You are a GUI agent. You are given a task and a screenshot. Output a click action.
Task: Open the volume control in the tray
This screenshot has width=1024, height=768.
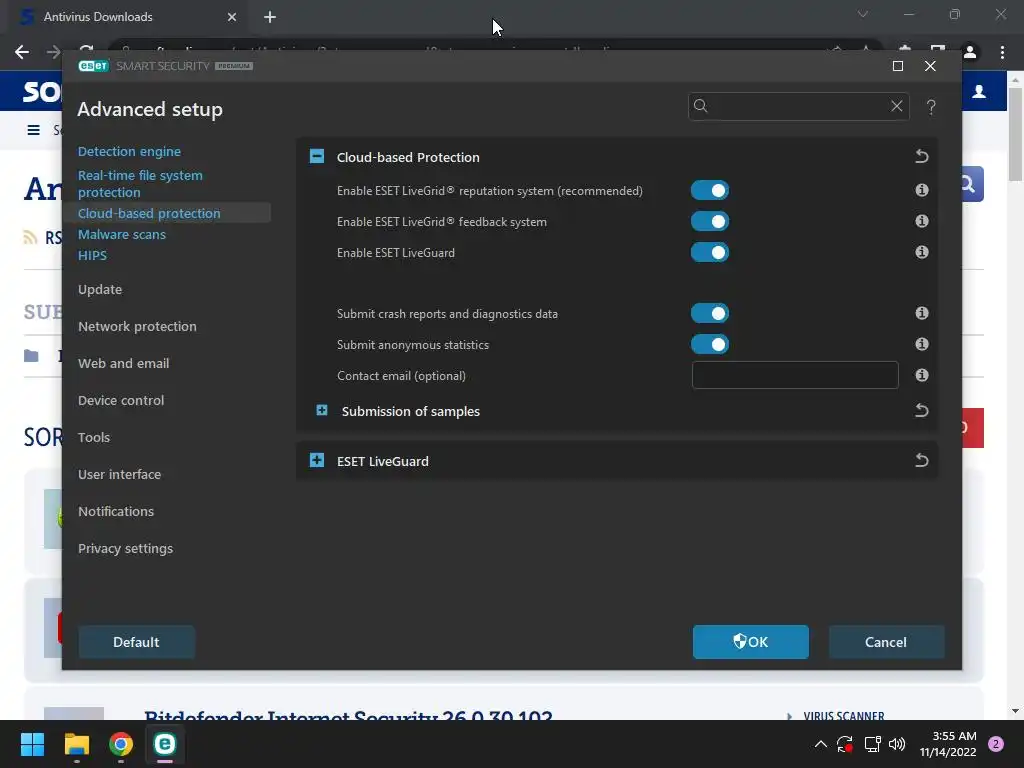click(x=897, y=744)
